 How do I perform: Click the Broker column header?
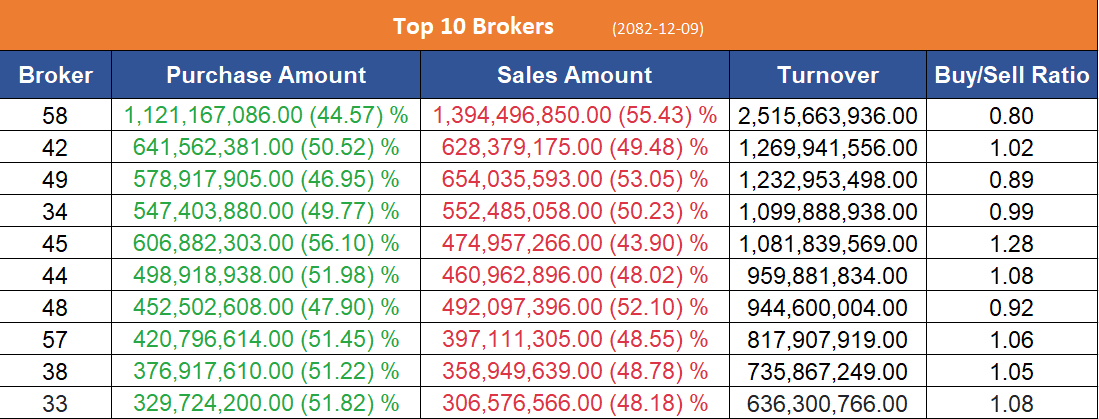[x=56, y=75]
